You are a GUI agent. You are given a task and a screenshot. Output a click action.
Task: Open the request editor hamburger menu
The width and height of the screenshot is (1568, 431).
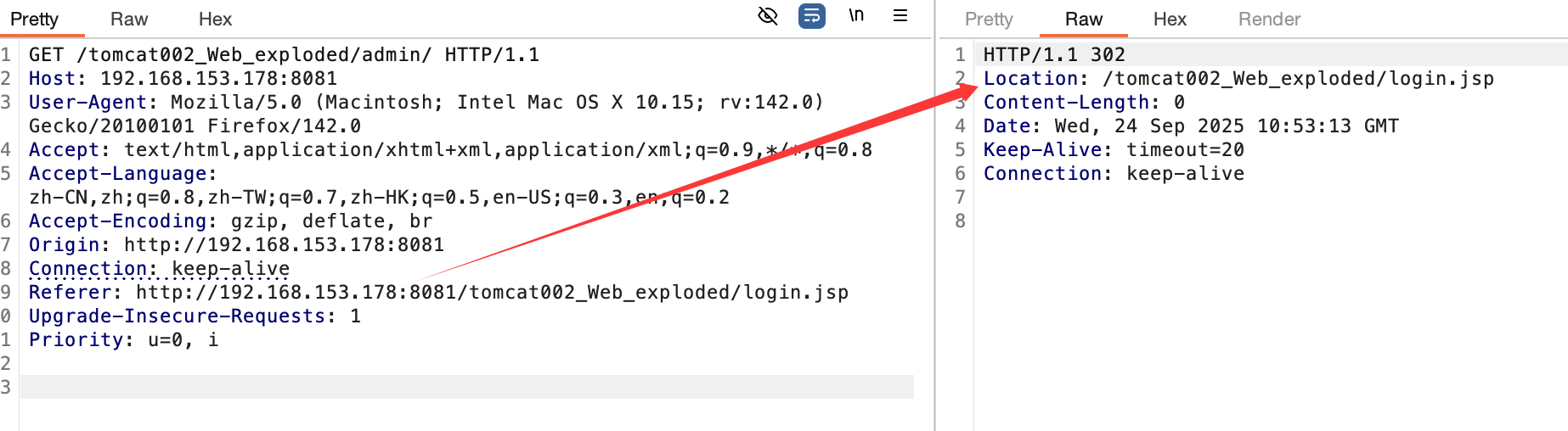click(x=900, y=16)
